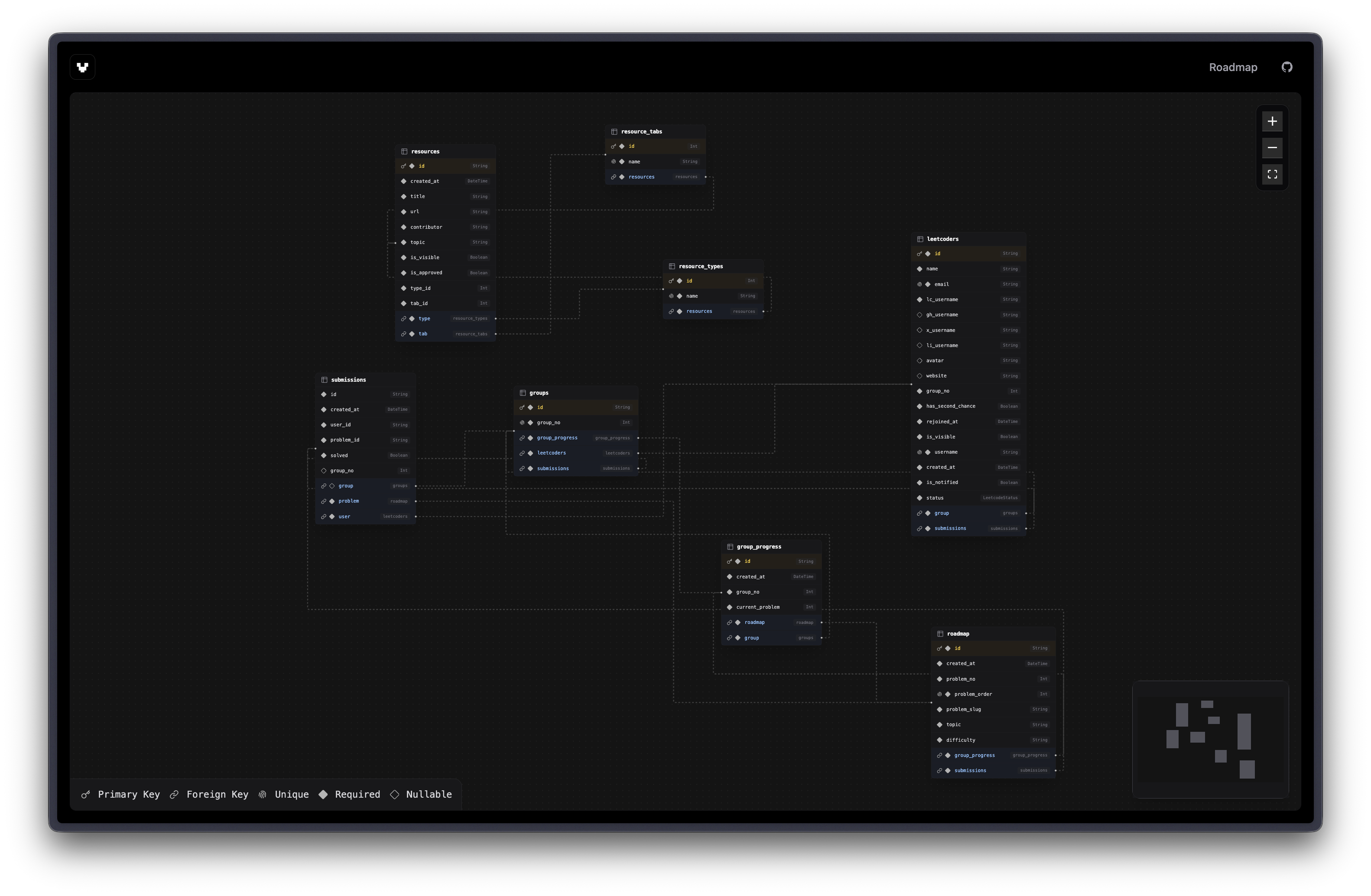Click the minimap overview panel
1371x896 pixels.
click(1210, 740)
